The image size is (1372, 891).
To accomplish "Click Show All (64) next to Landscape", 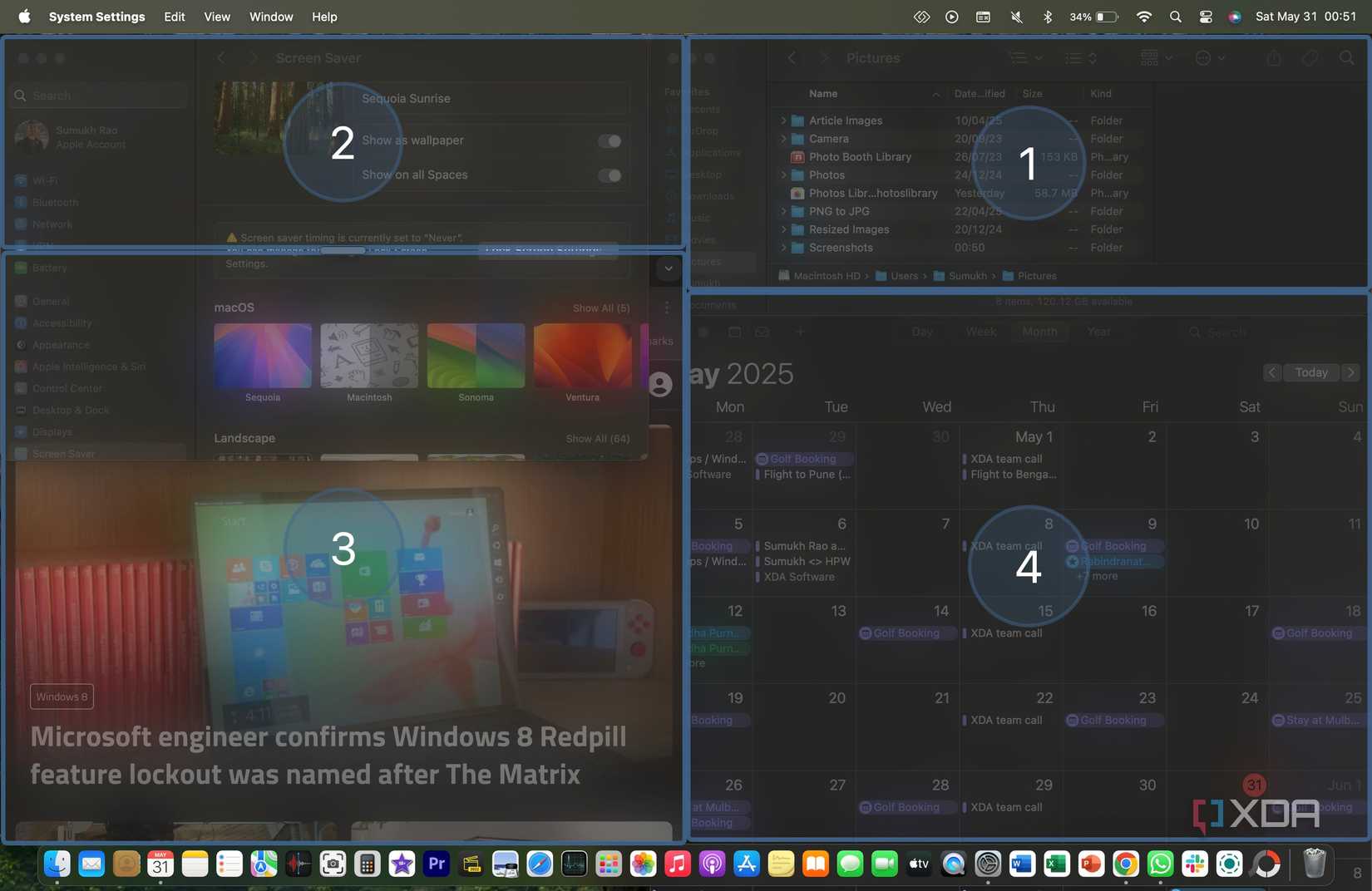I will click(x=597, y=438).
